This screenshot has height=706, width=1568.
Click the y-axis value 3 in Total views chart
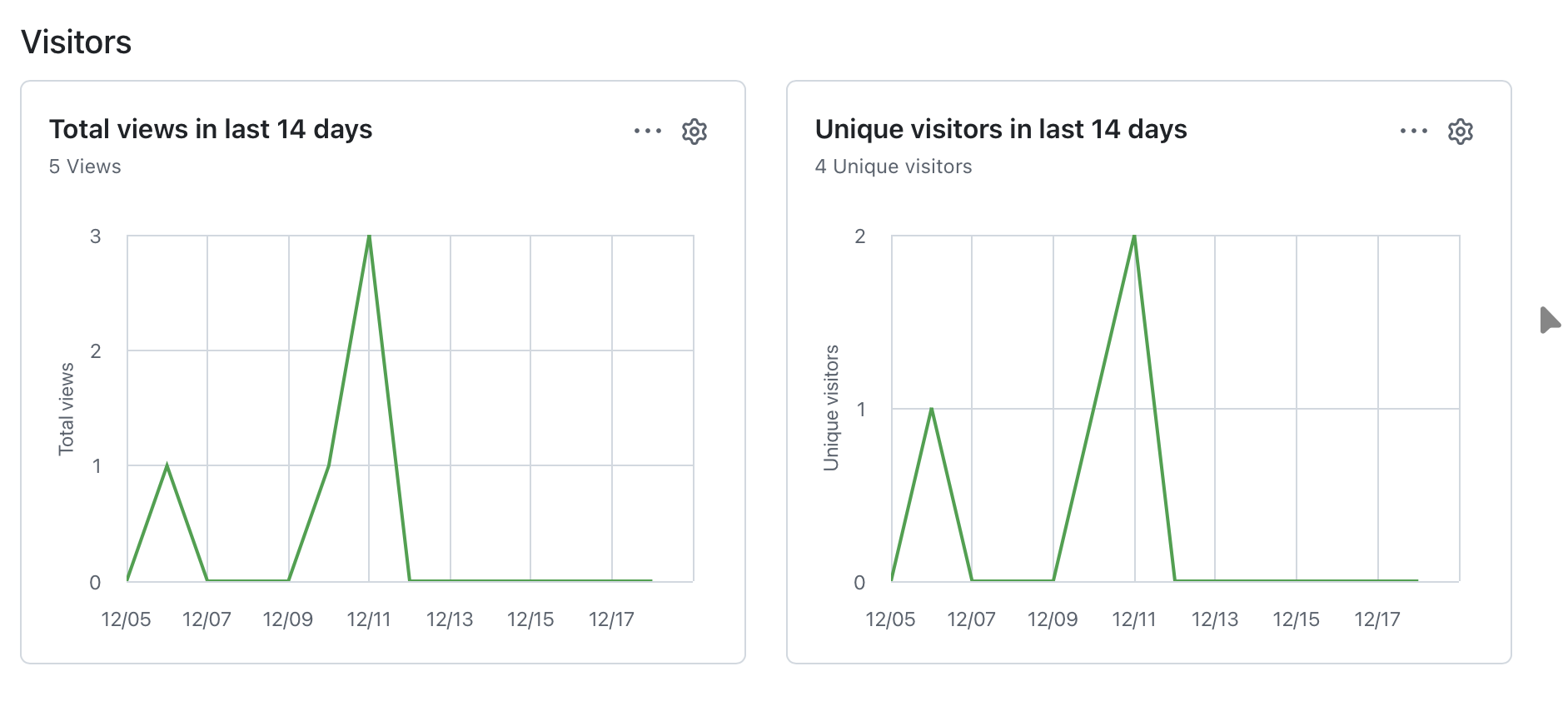[x=96, y=236]
